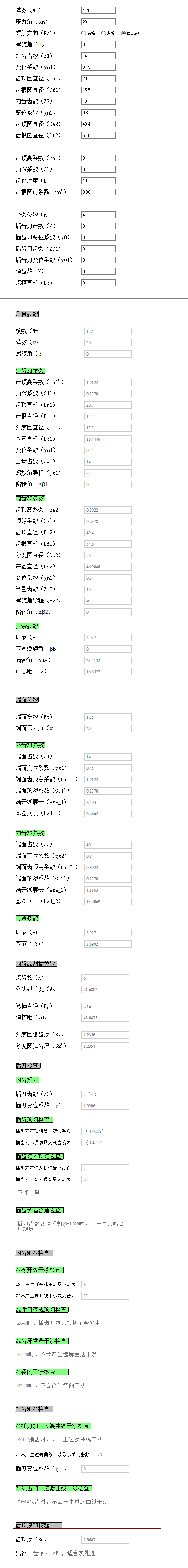Click the 端面参数 section header
Screen dimensions: 188x1568
tap(27, 700)
